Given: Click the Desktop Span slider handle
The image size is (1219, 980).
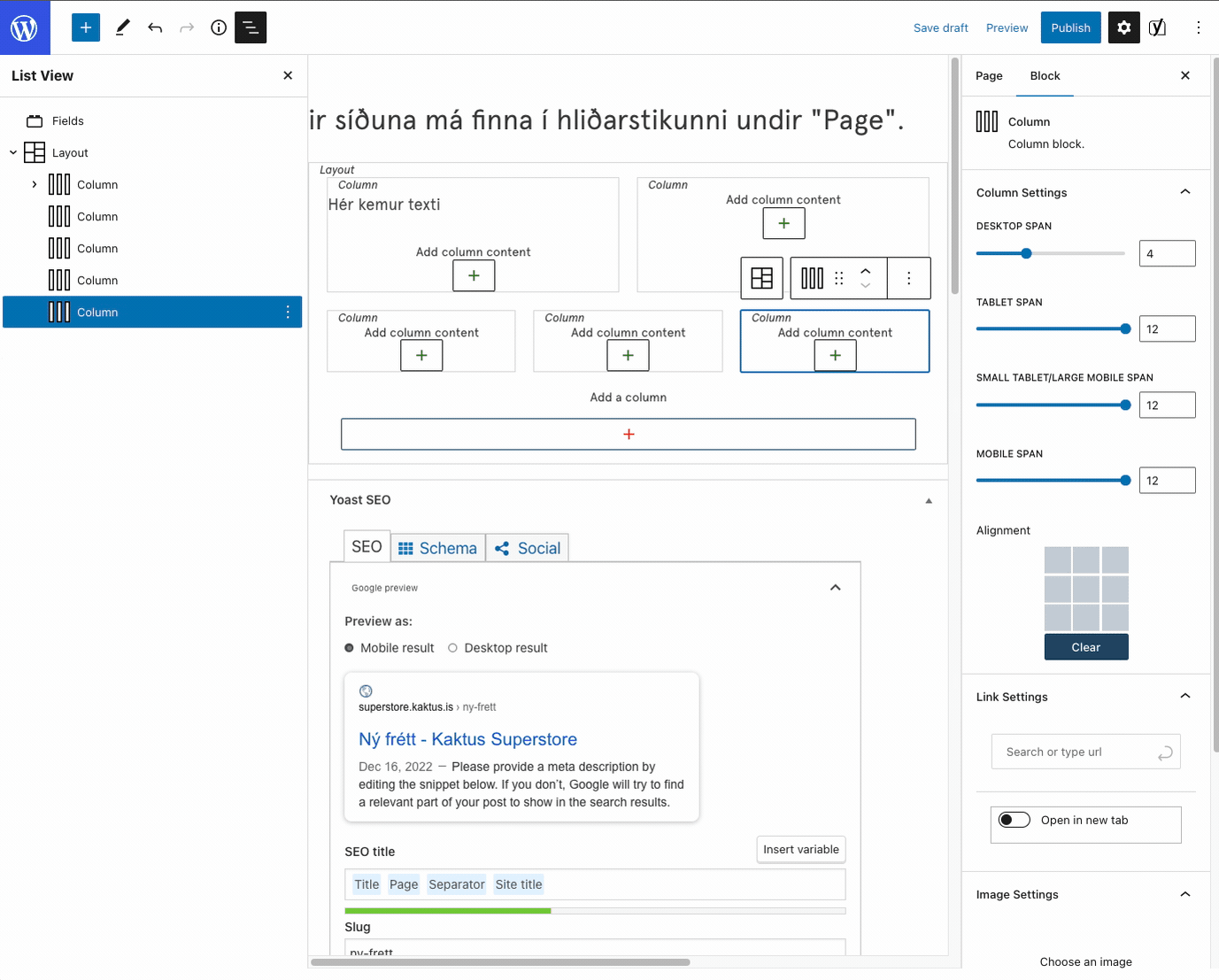Looking at the screenshot, I should point(1026,253).
